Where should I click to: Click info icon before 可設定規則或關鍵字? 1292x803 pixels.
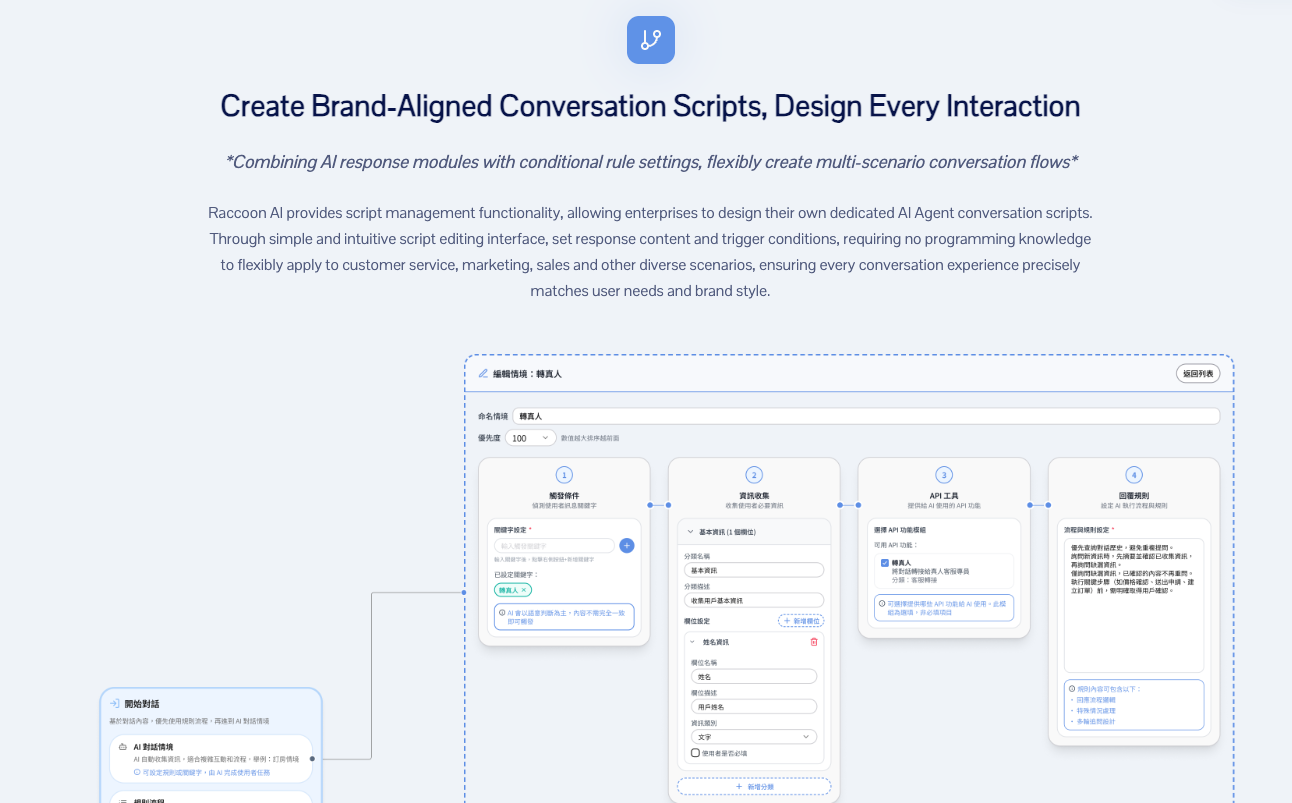pyautogui.click(x=137, y=772)
